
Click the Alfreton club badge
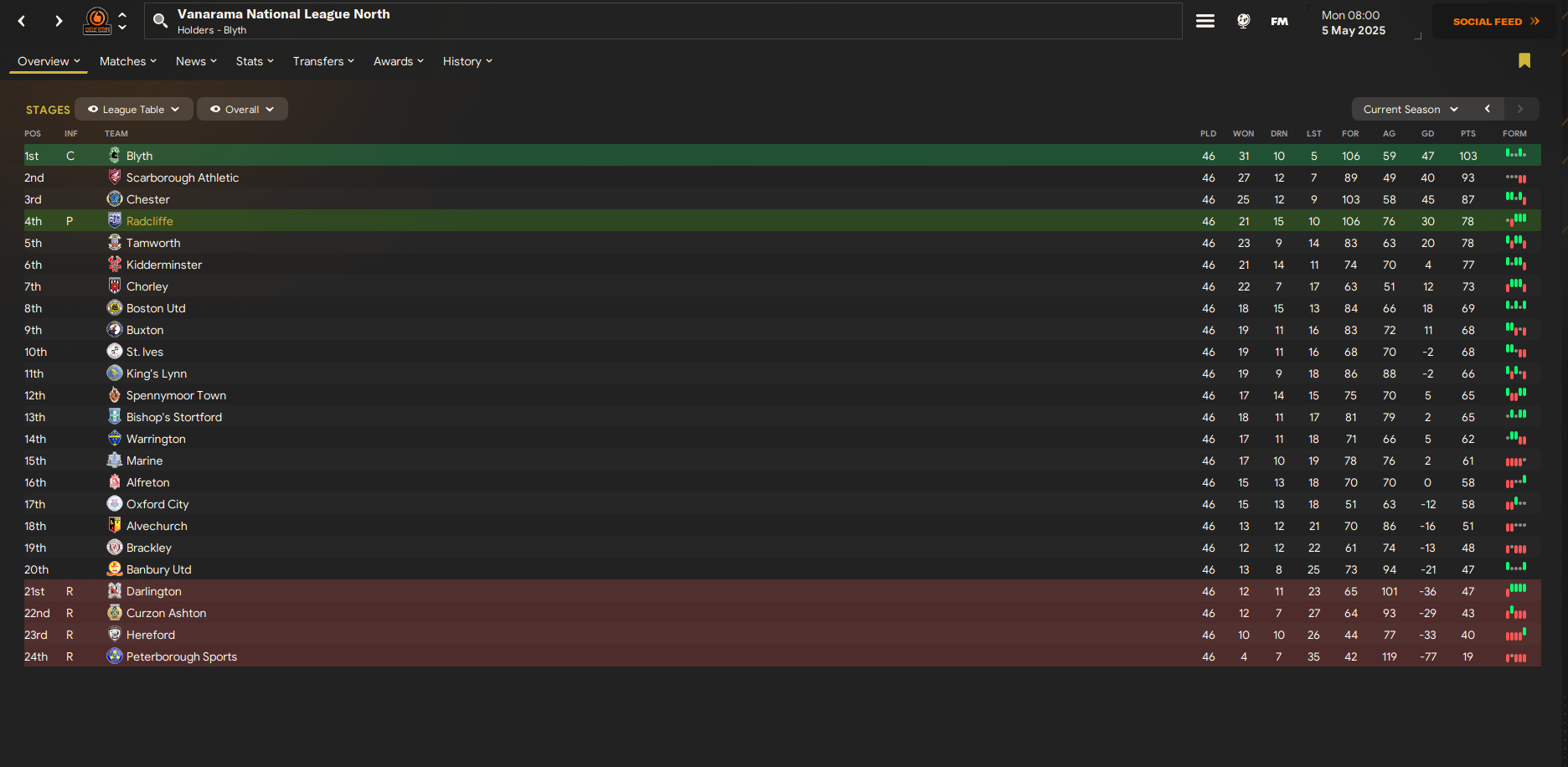coord(115,481)
